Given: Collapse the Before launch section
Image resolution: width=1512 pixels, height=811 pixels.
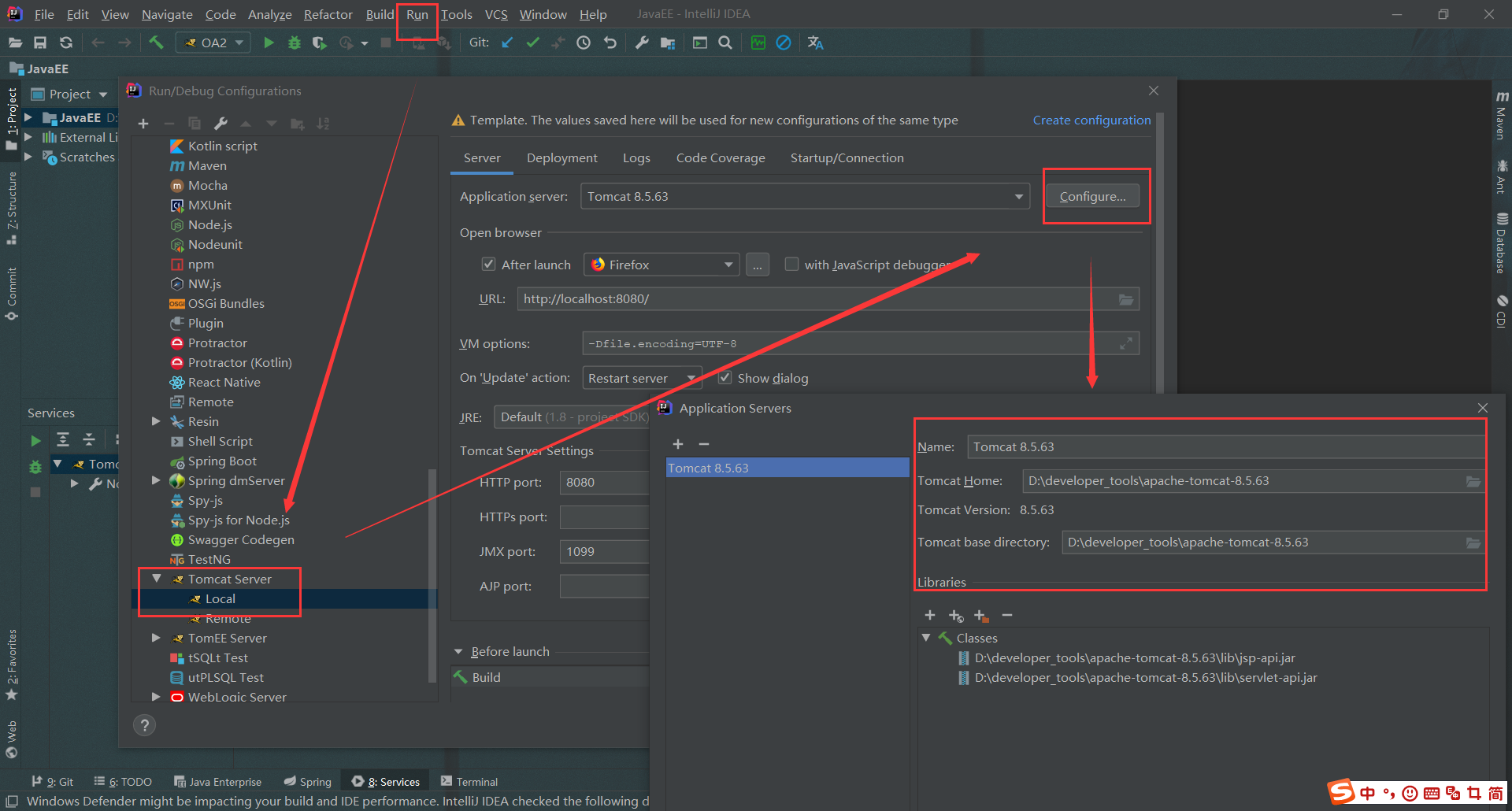Looking at the screenshot, I should (x=458, y=652).
